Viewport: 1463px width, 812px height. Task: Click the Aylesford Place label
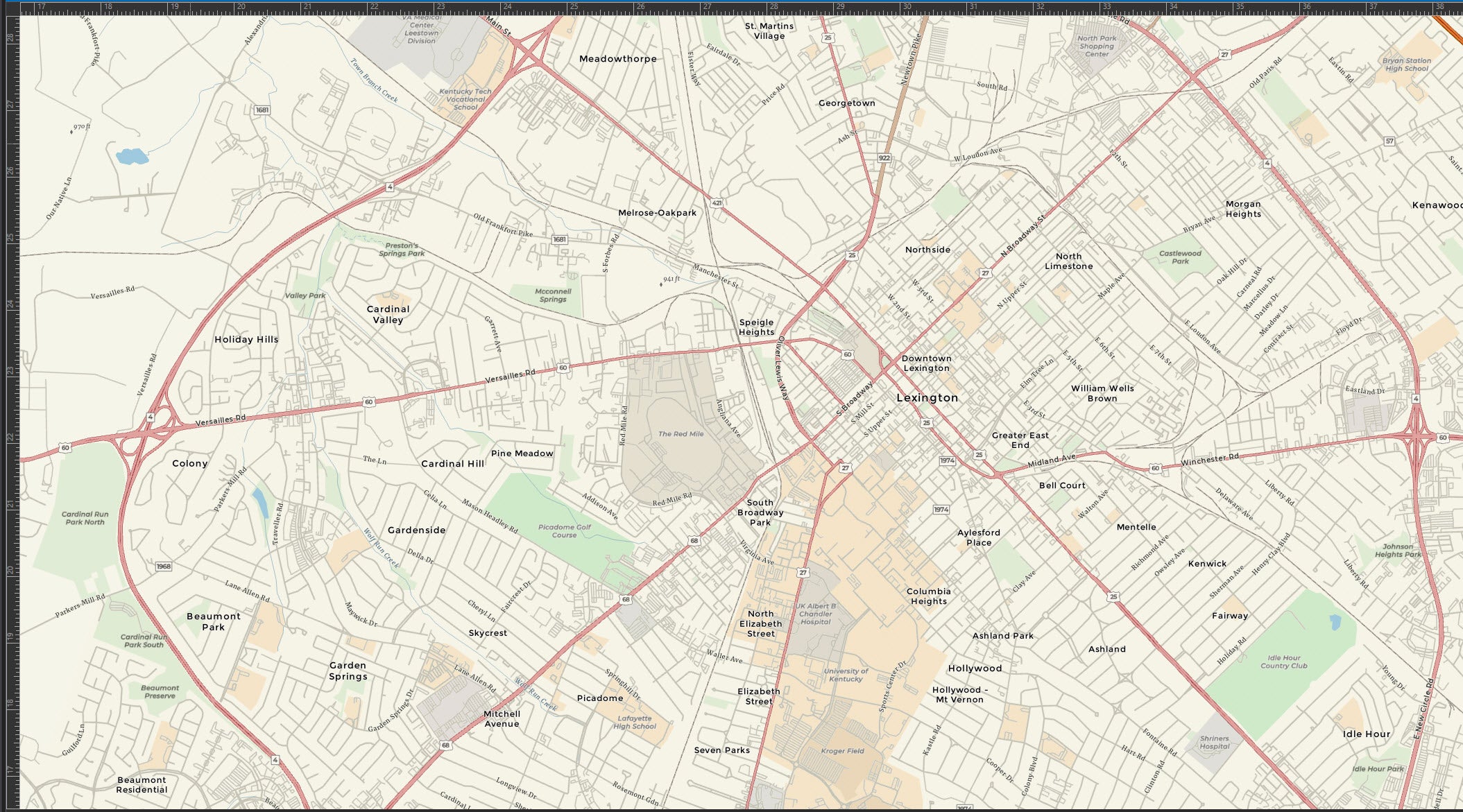coord(979,537)
